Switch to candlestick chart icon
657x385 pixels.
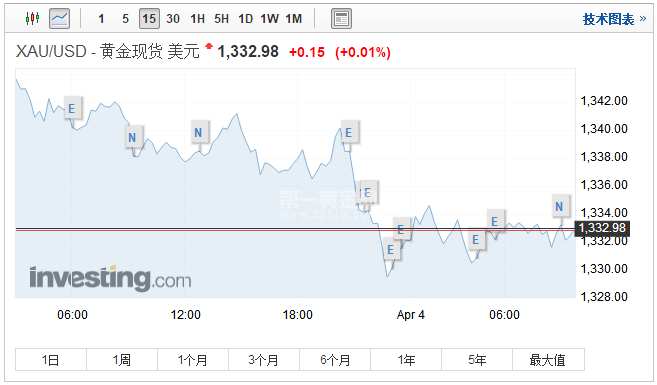32,18
